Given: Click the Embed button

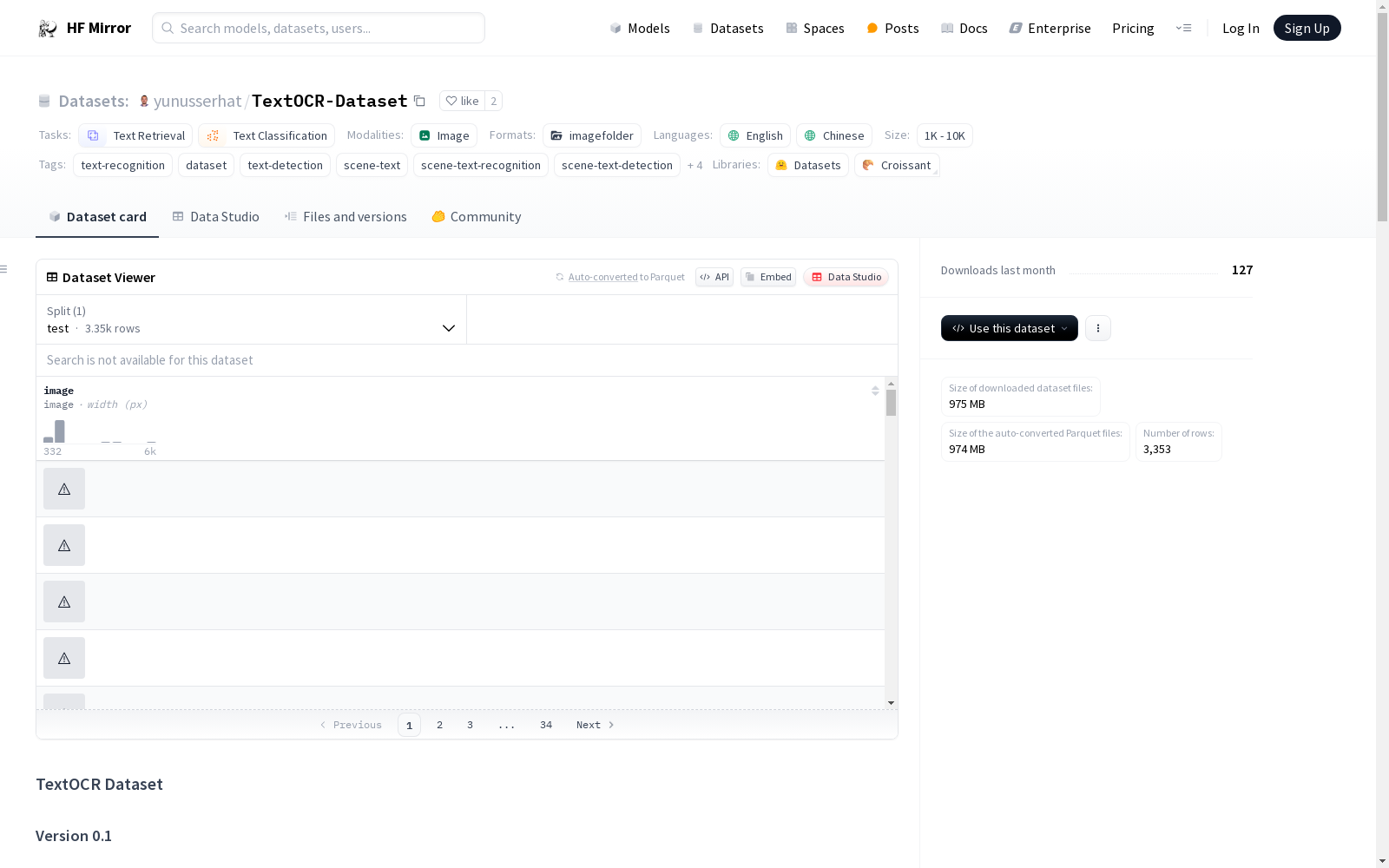Looking at the screenshot, I should pos(768,277).
